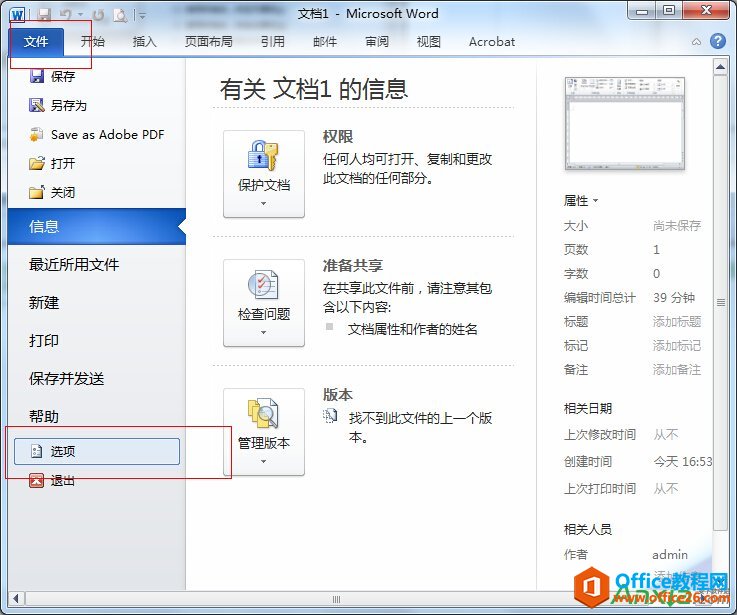Click the 尚未保存 size value
This screenshot has height=615, width=737.
[677, 226]
